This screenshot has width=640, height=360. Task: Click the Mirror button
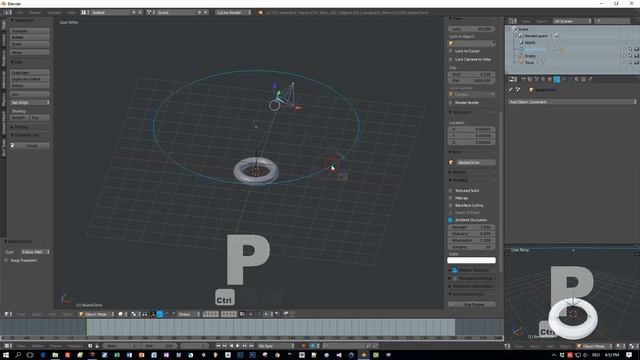tap(30, 52)
